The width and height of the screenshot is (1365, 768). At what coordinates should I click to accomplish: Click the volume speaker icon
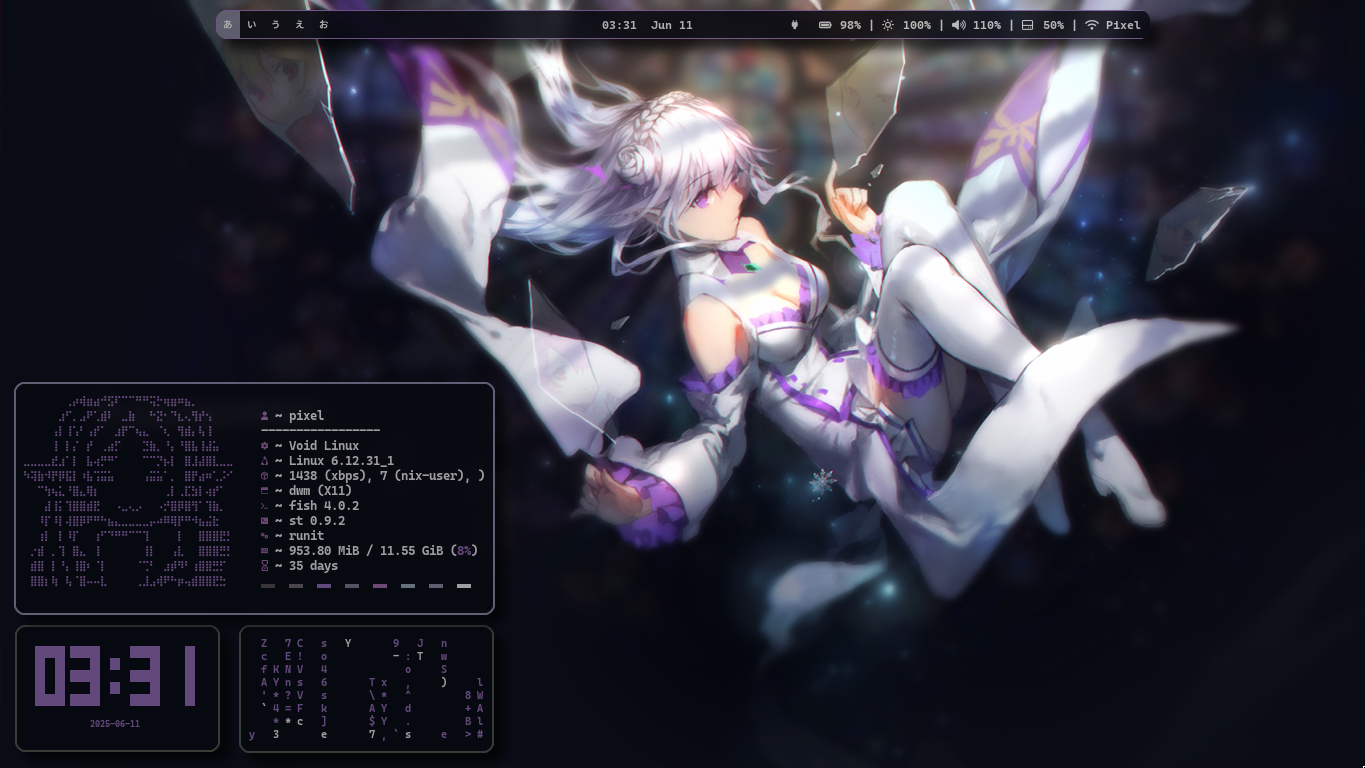click(x=958, y=25)
